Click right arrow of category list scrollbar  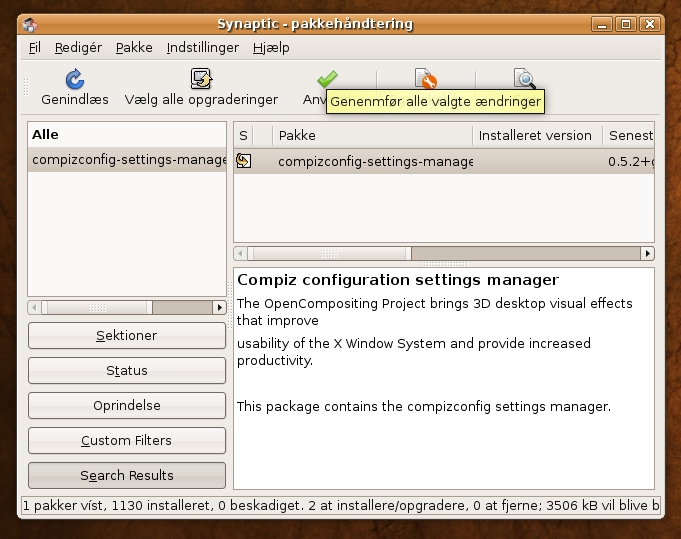point(219,308)
